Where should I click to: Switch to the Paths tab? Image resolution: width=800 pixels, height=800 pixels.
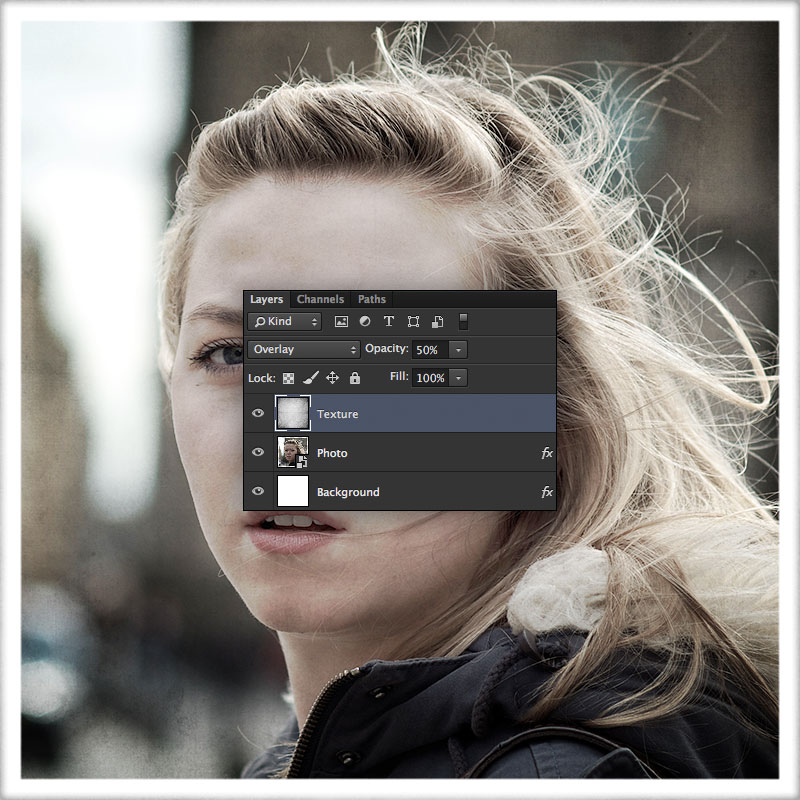[372, 299]
